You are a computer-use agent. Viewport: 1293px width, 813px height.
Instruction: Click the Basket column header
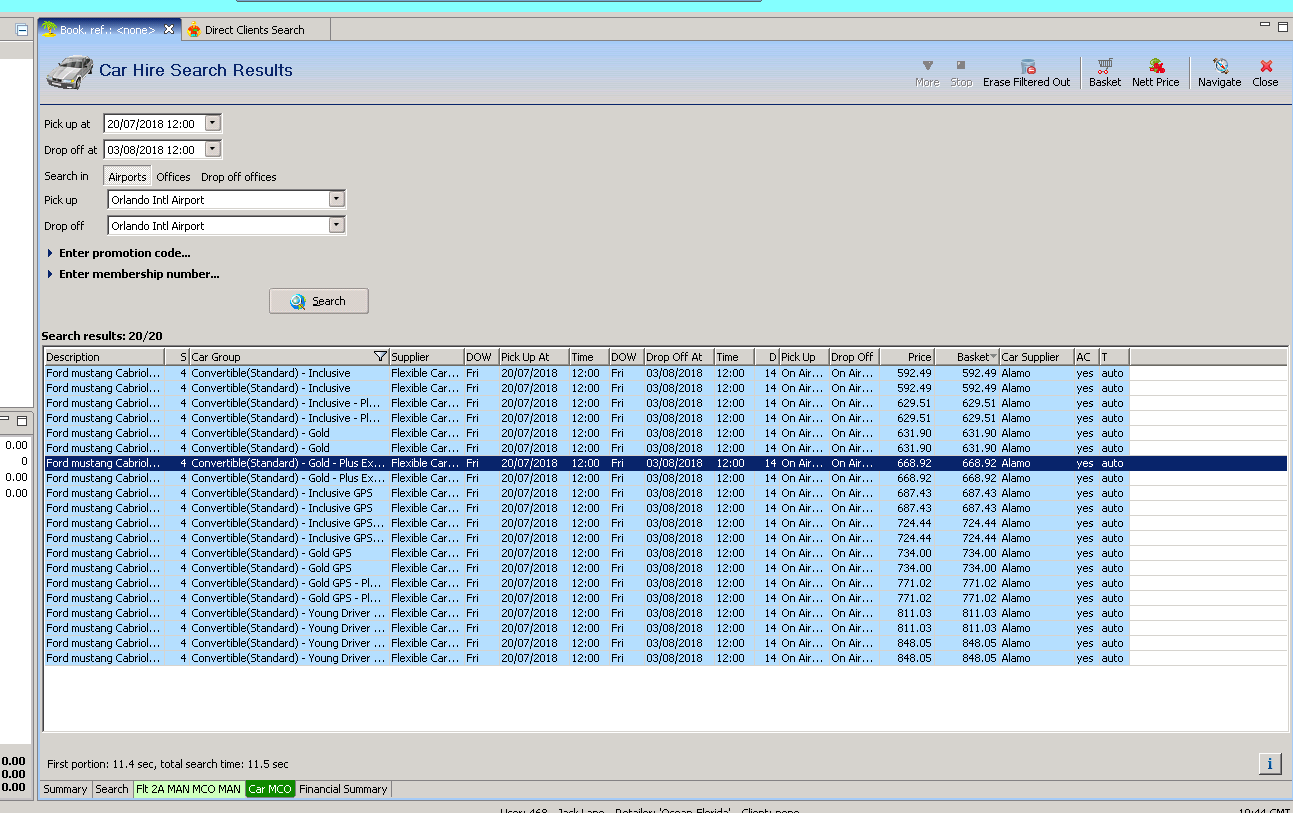(x=966, y=357)
